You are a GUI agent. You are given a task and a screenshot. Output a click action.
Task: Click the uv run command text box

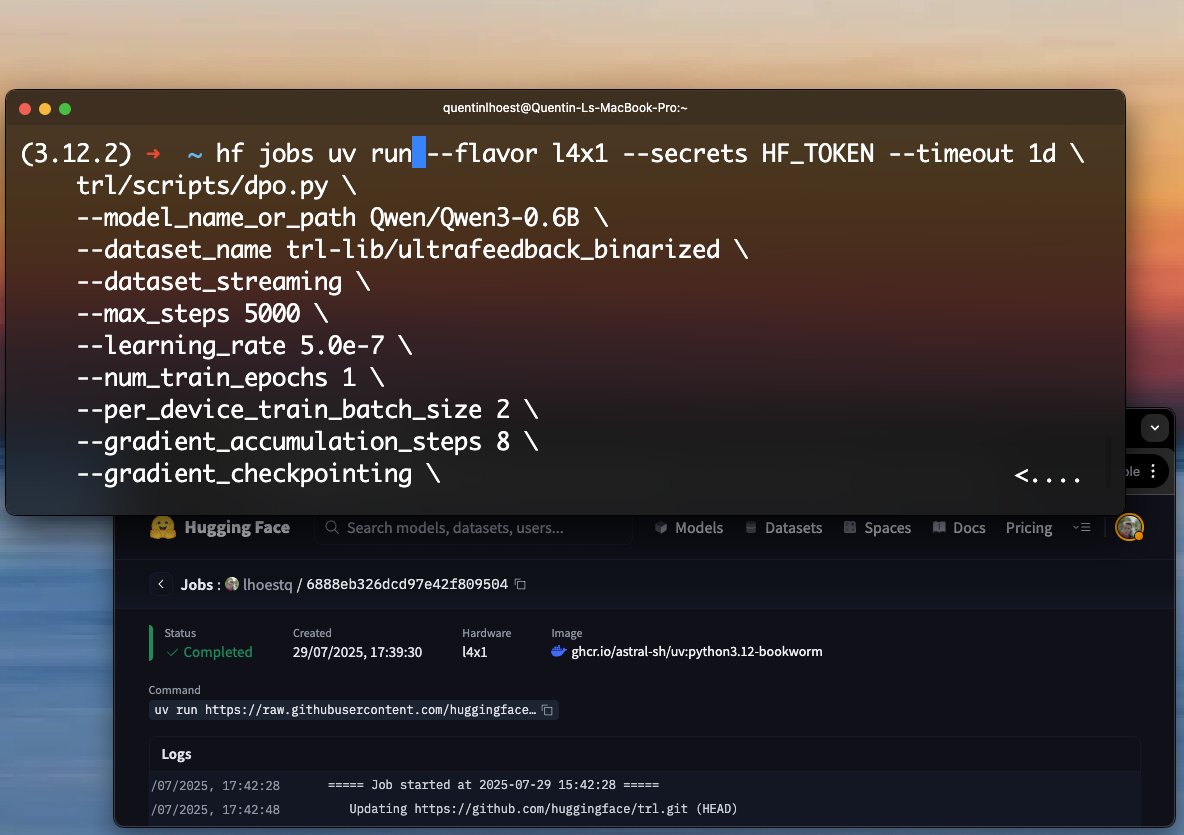point(353,710)
